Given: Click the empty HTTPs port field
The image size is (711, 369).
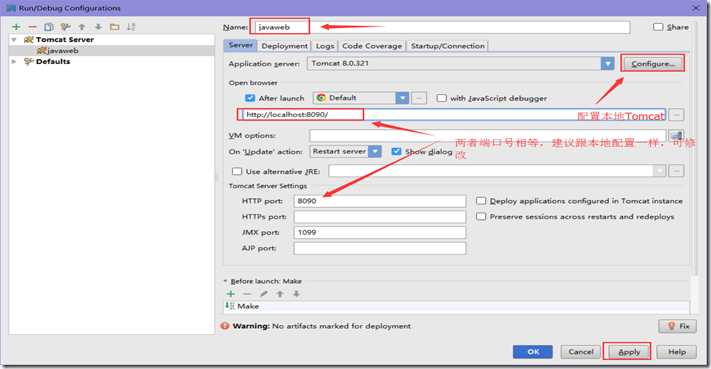Looking at the screenshot, I should [380, 217].
